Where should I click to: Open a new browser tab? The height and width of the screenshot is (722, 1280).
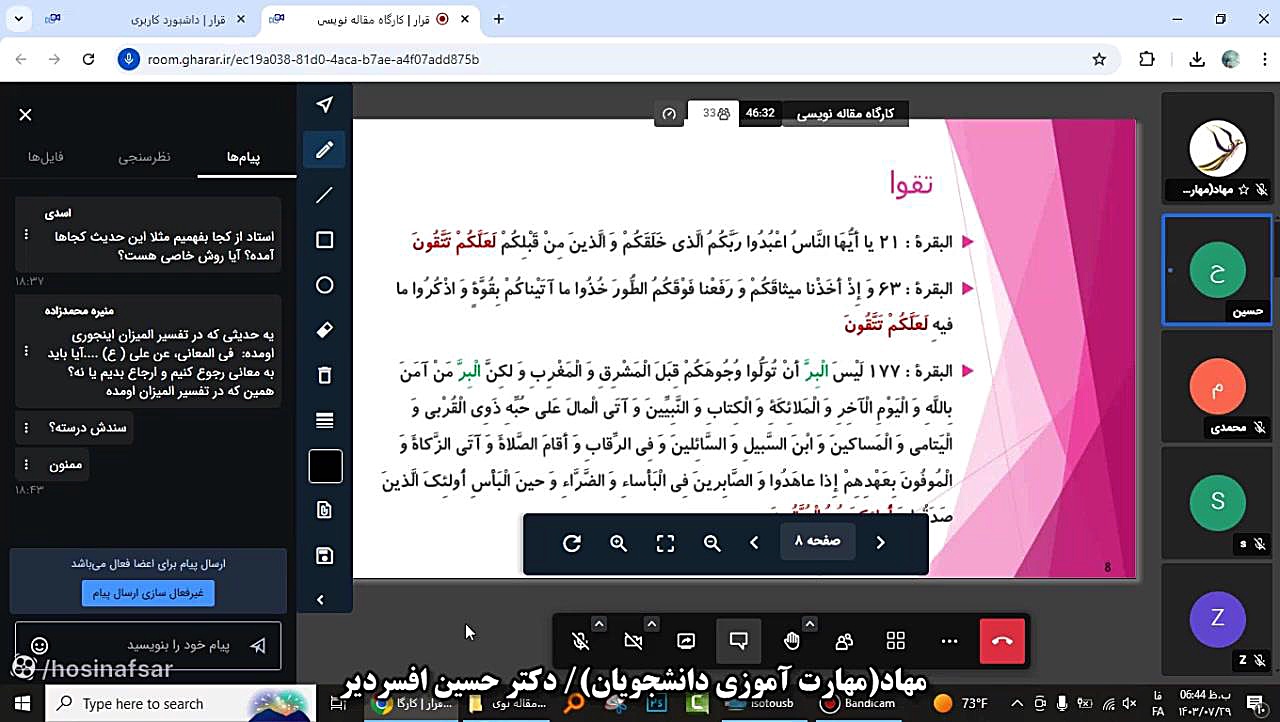(x=499, y=19)
